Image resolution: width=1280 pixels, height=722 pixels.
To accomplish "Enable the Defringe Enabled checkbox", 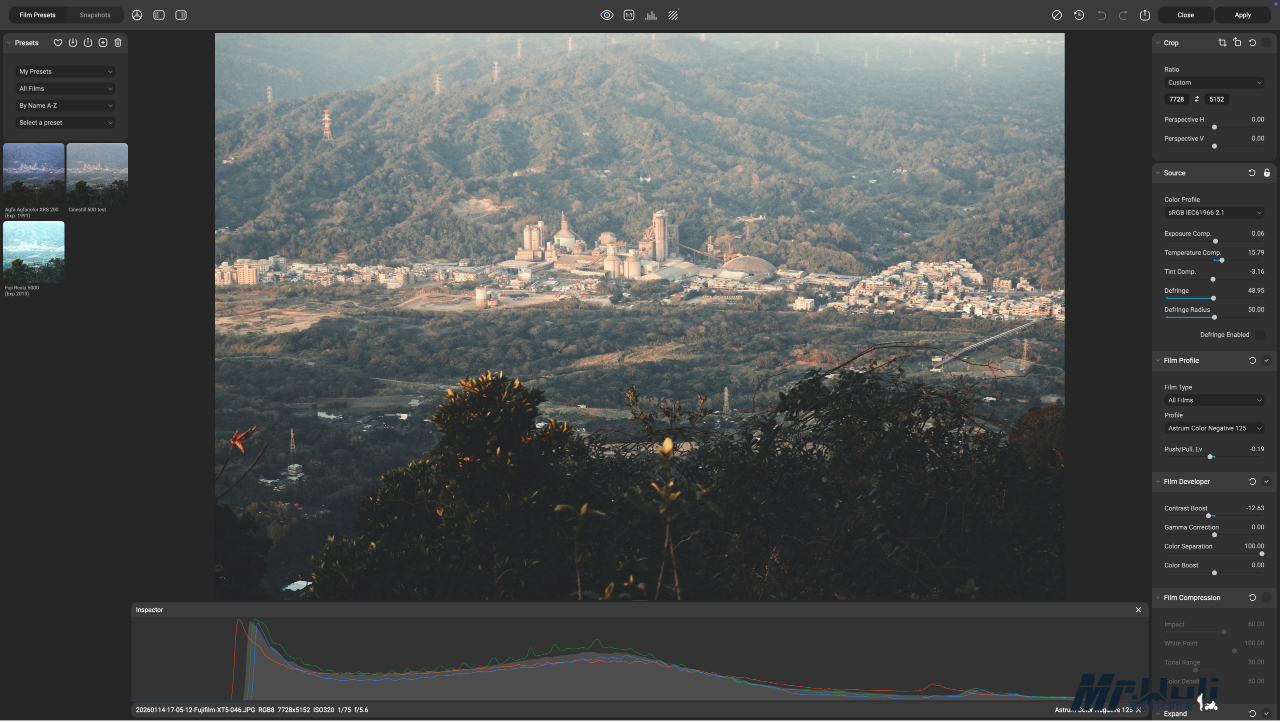I will (1259, 335).
